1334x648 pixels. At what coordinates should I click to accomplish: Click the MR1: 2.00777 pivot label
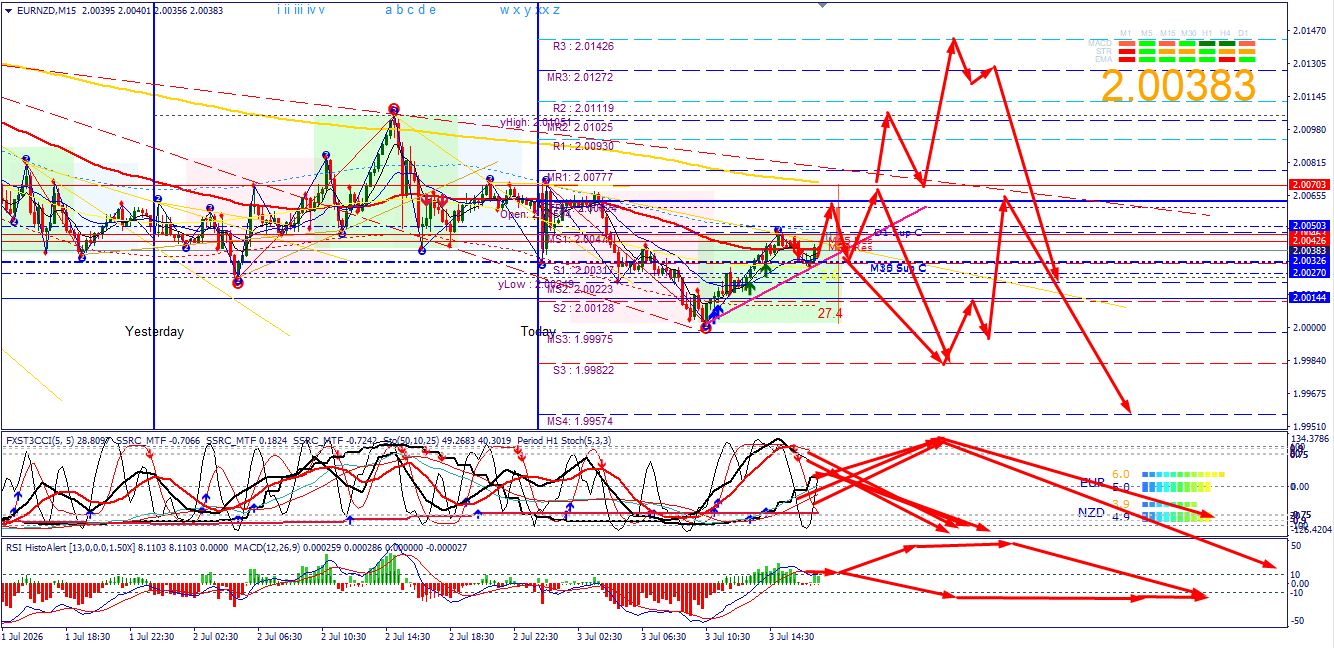tap(580, 177)
